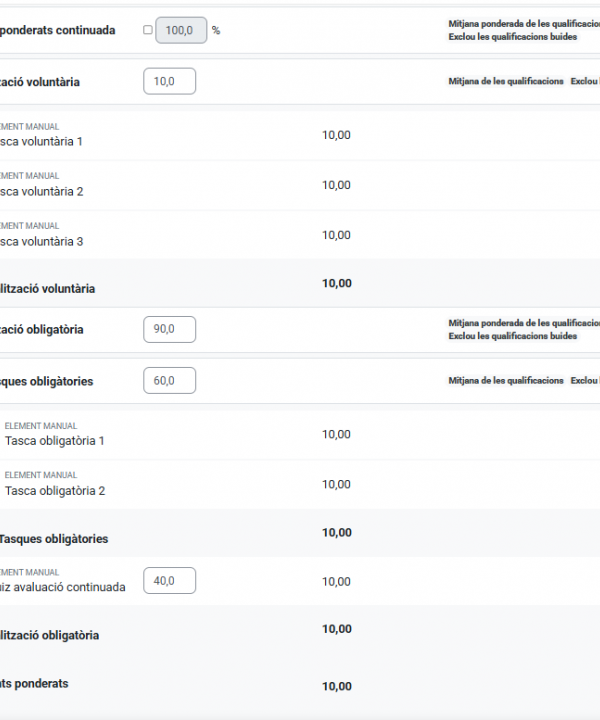This screenshot has width=600, height=720.
Task: Click the disabled 100,0 percent weight field
Action: pyautogui.click(x=181, y=30)
